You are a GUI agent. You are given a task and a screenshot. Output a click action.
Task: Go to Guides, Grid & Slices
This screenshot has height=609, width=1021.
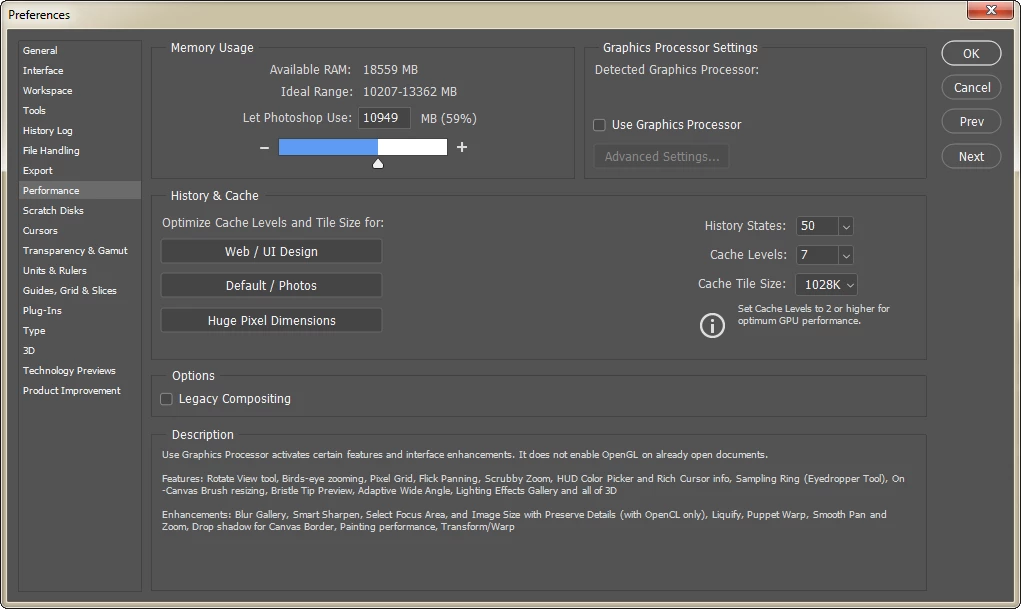coord(79,290)
